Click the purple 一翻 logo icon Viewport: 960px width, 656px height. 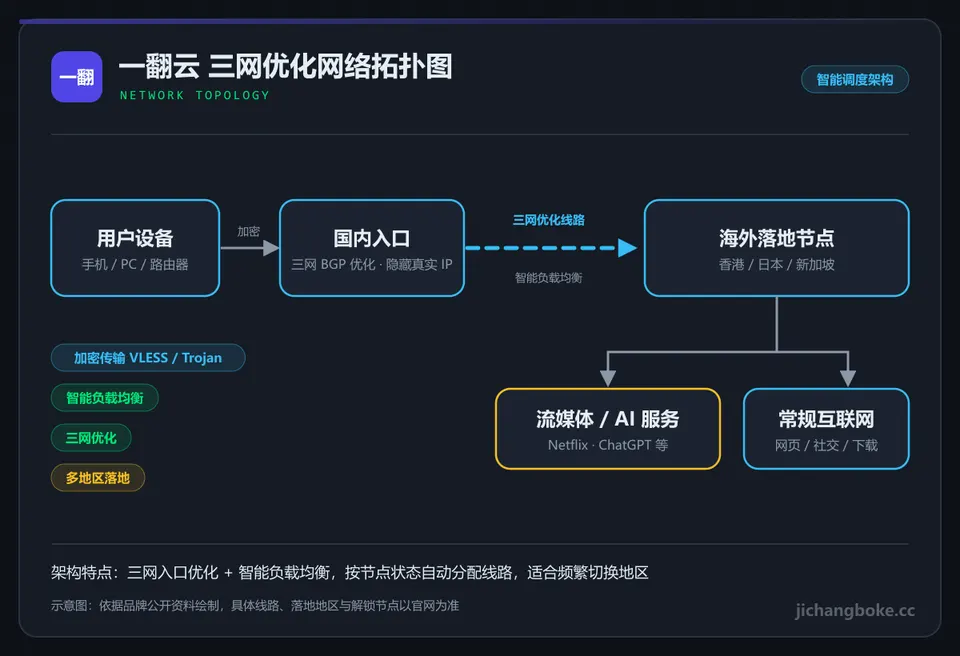pos(77,77)
